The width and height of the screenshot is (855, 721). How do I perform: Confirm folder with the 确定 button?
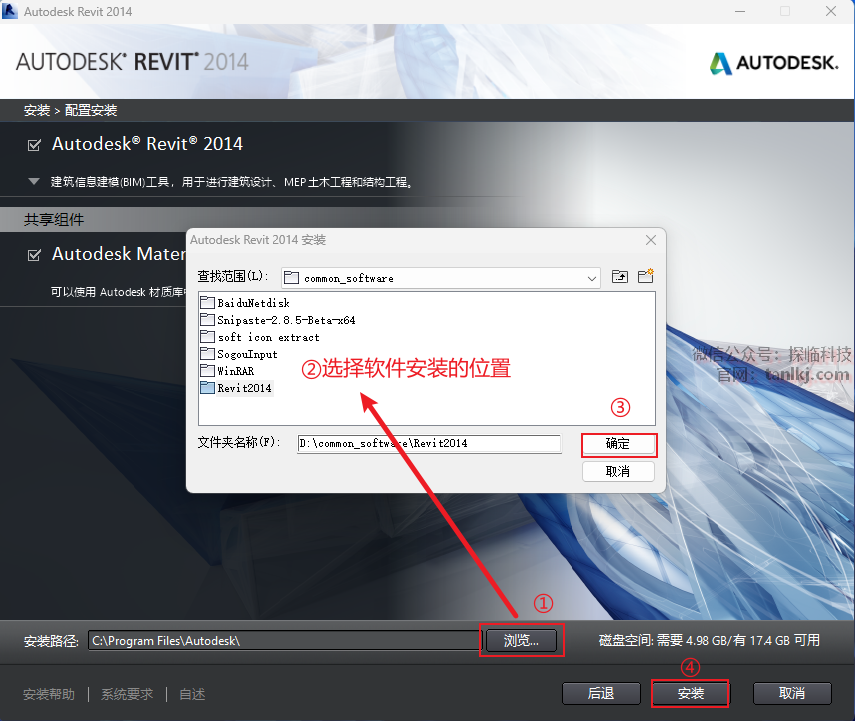click(618, 444)
